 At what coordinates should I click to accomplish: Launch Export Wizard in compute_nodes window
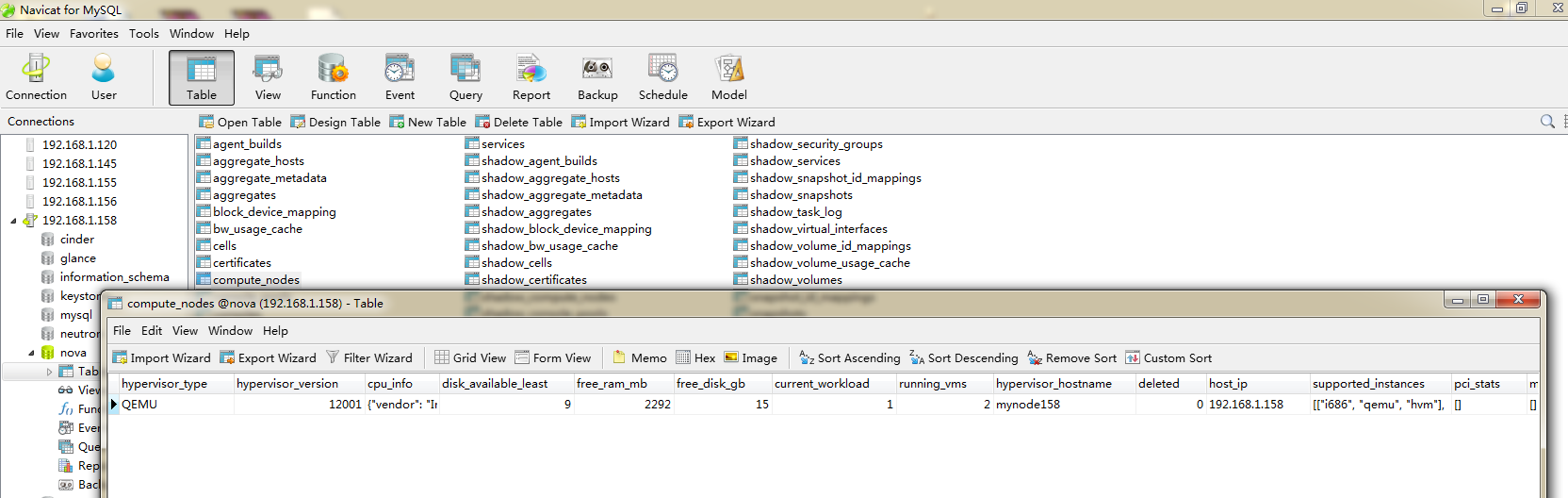tap(269, 357)
